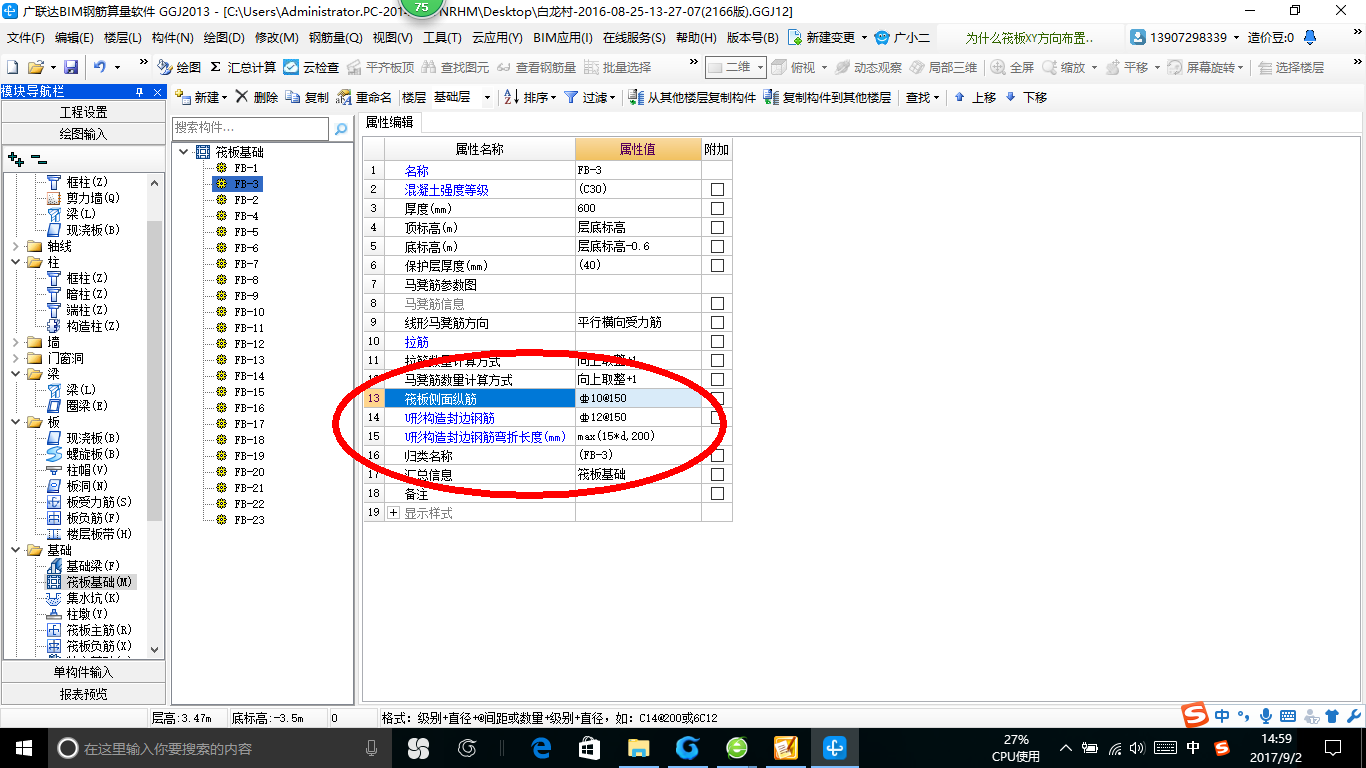Open the 工具(T) menu

click(442, 38)
